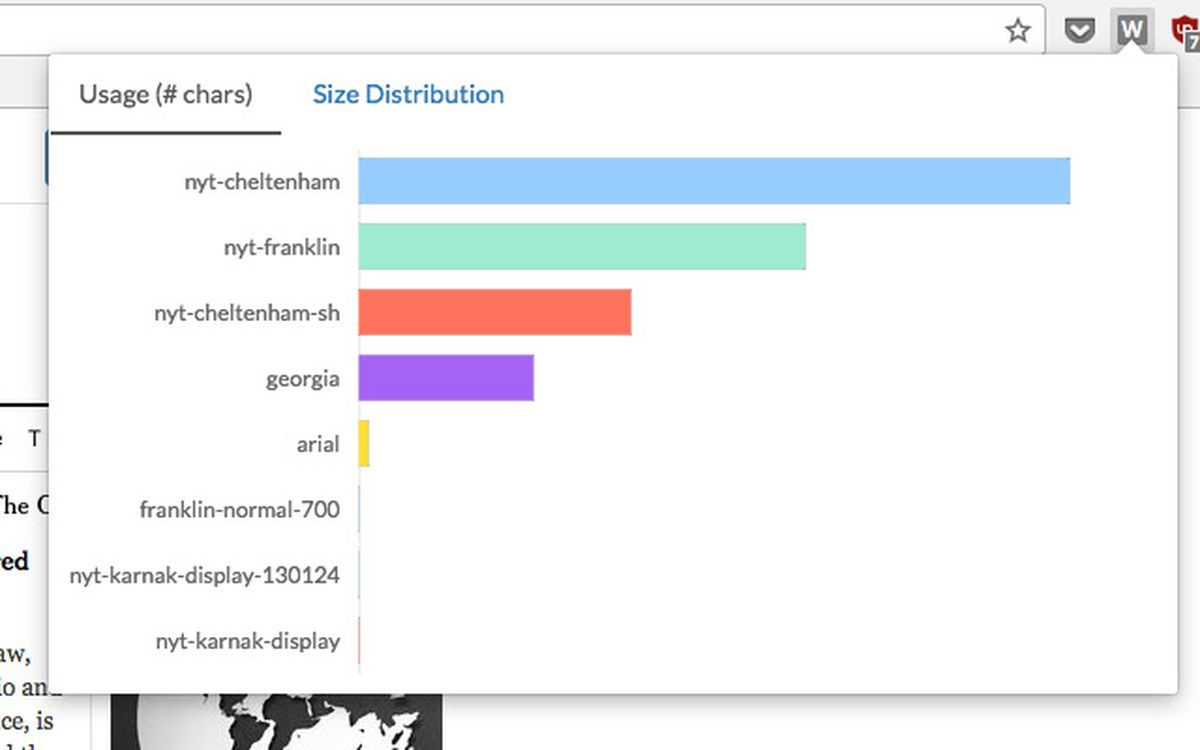This screenshot has height=750, width=1200.
Task: Click the georgia font label
Action: [x=301, y=379]
